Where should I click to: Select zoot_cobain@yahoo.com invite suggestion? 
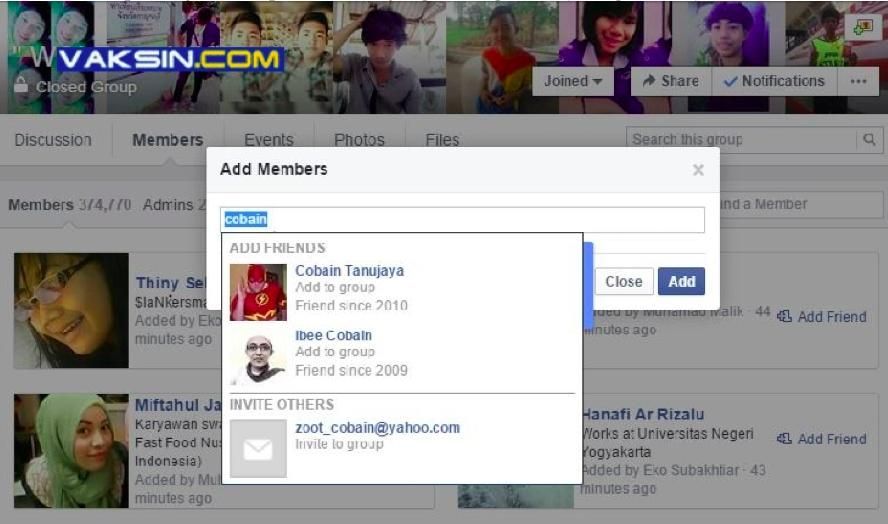click(377, 428)
